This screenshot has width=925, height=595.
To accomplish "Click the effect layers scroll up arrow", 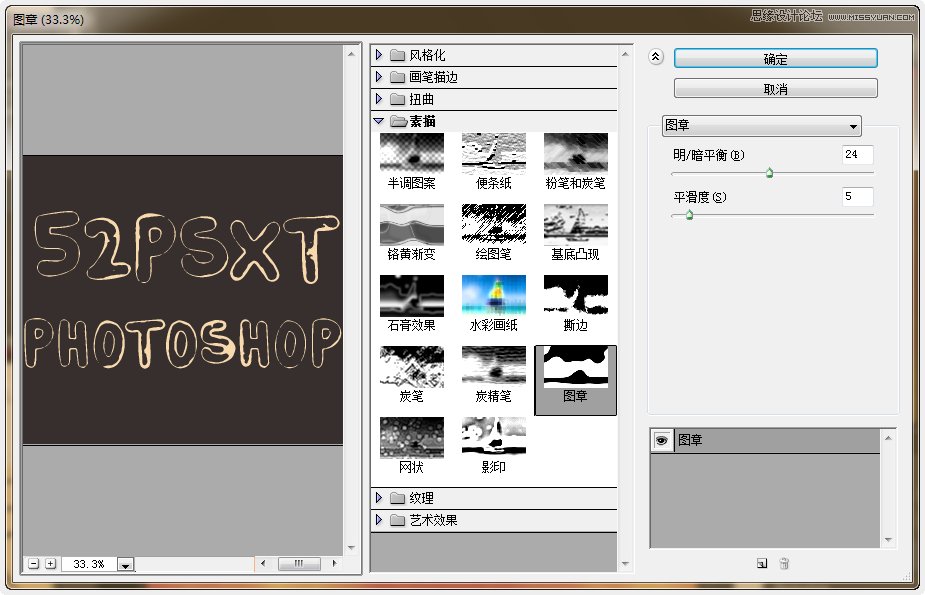I will (x=888, y=438).
